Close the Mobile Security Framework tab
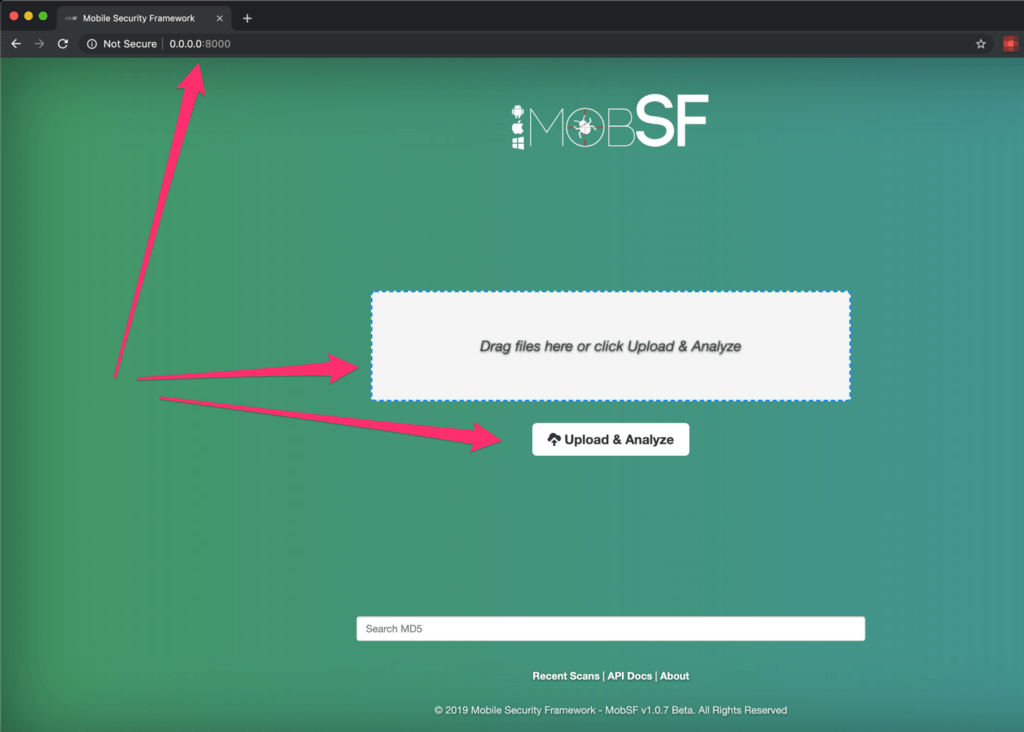This screenshot has width=1024, height=732. 219,18
